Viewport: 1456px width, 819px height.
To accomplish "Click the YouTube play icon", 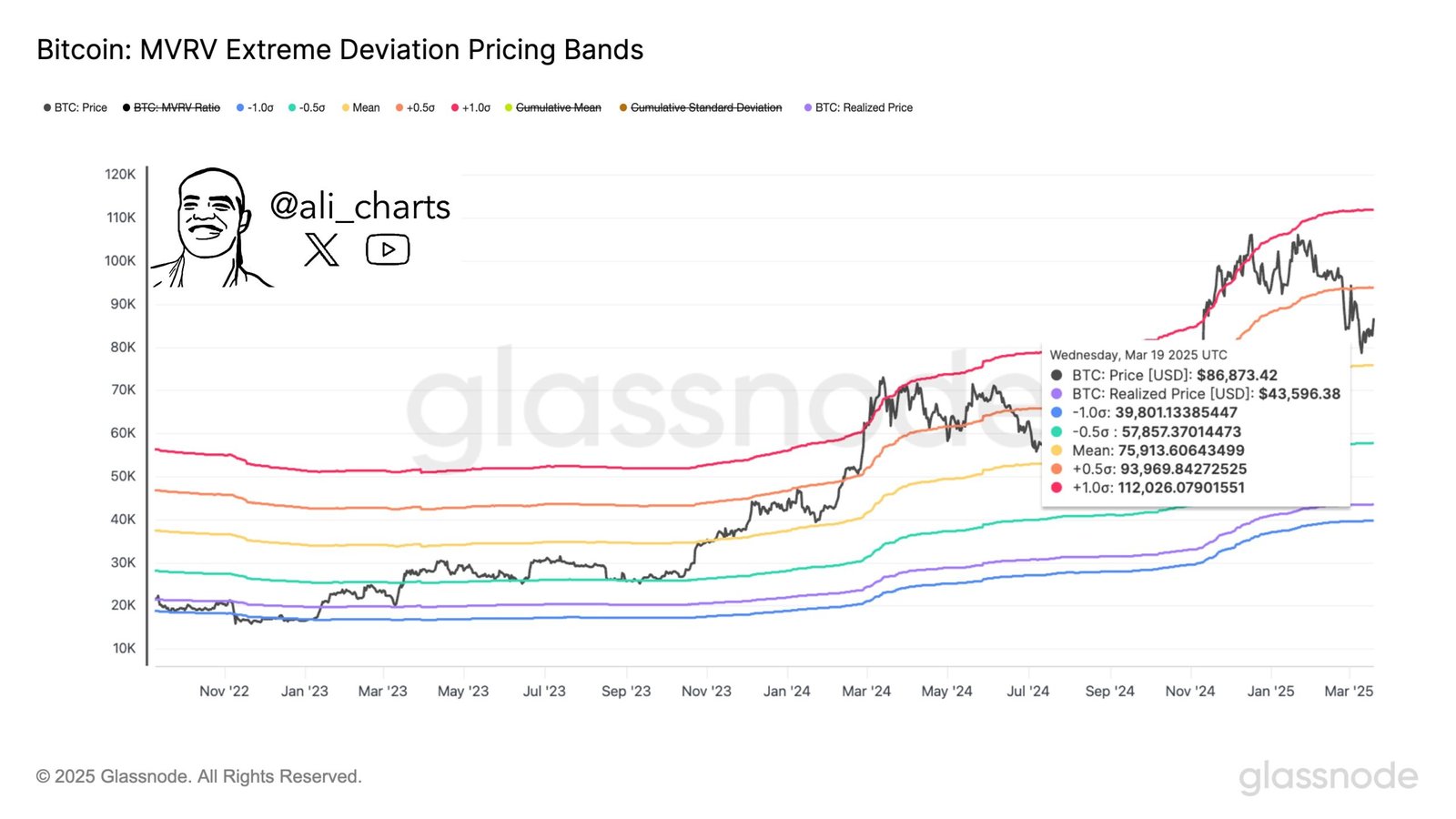I will 388,249.
